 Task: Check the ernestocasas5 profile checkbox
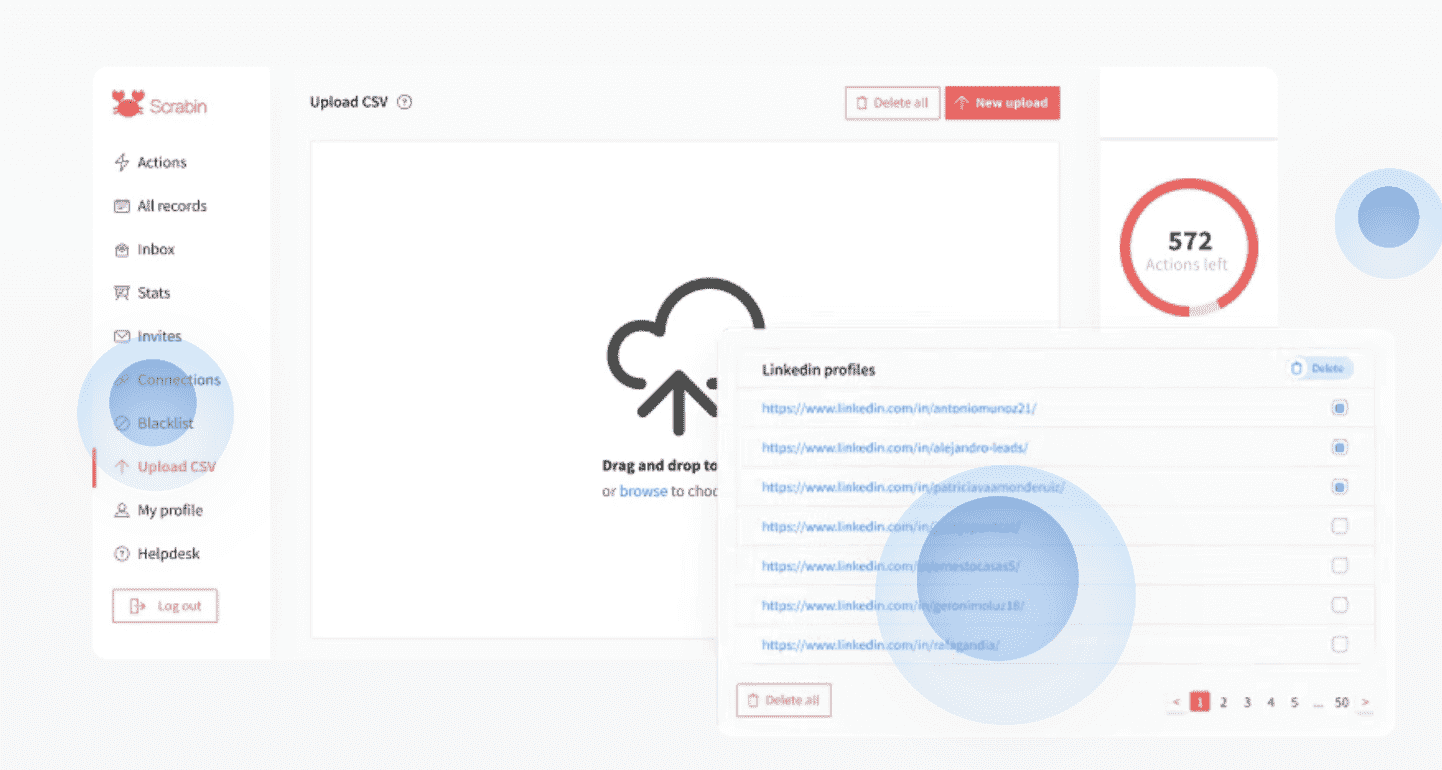point(1340,566)
